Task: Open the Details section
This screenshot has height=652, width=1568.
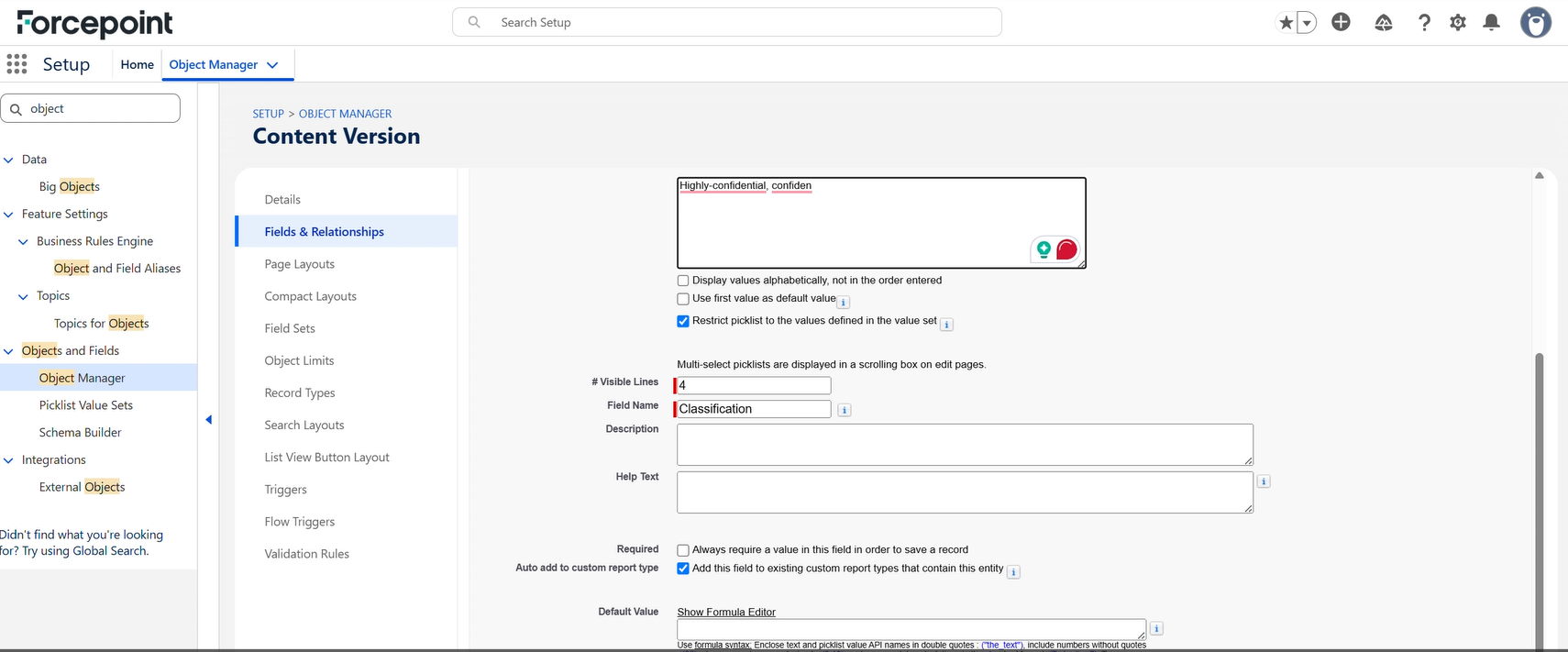Action: [282, 199]
